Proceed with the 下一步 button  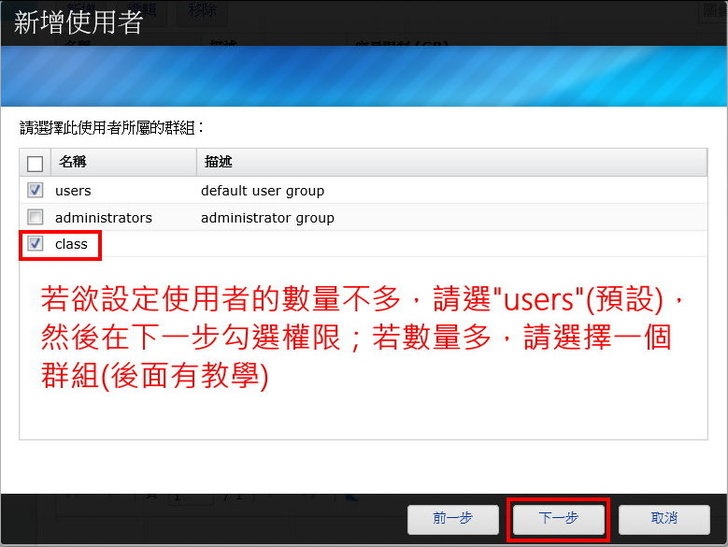(558, 518)
